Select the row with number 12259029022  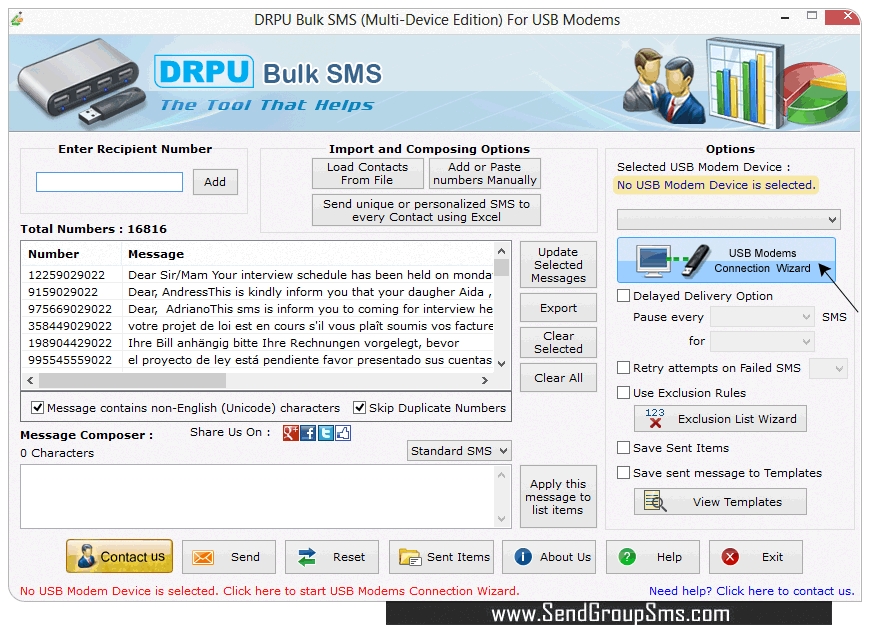click(258, 275)
